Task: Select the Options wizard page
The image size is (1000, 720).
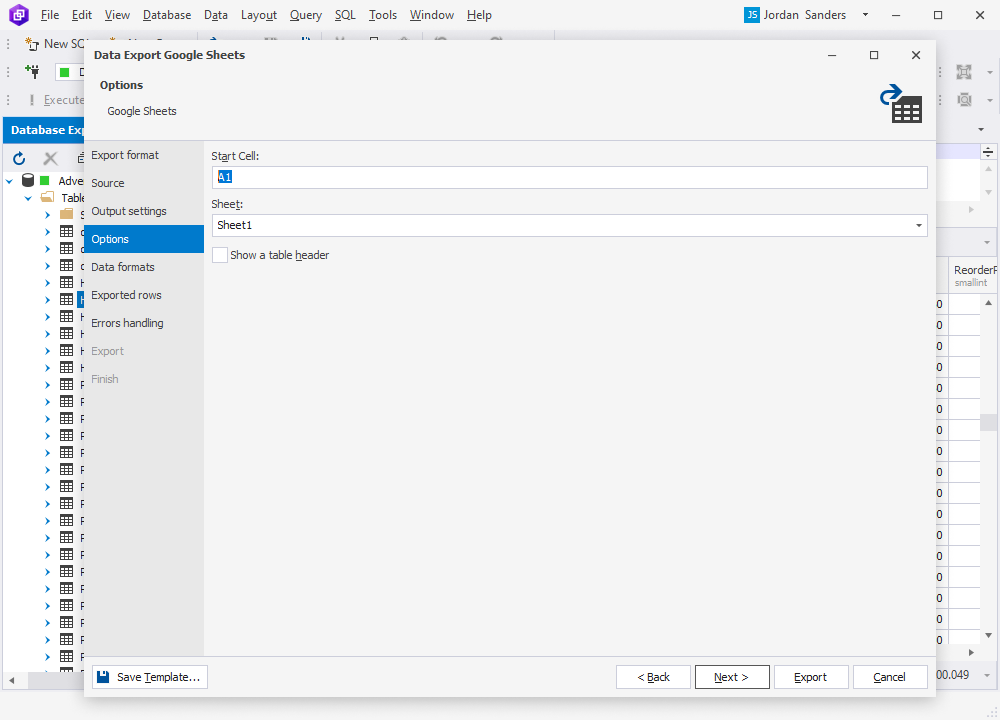Action: point(143,239)
